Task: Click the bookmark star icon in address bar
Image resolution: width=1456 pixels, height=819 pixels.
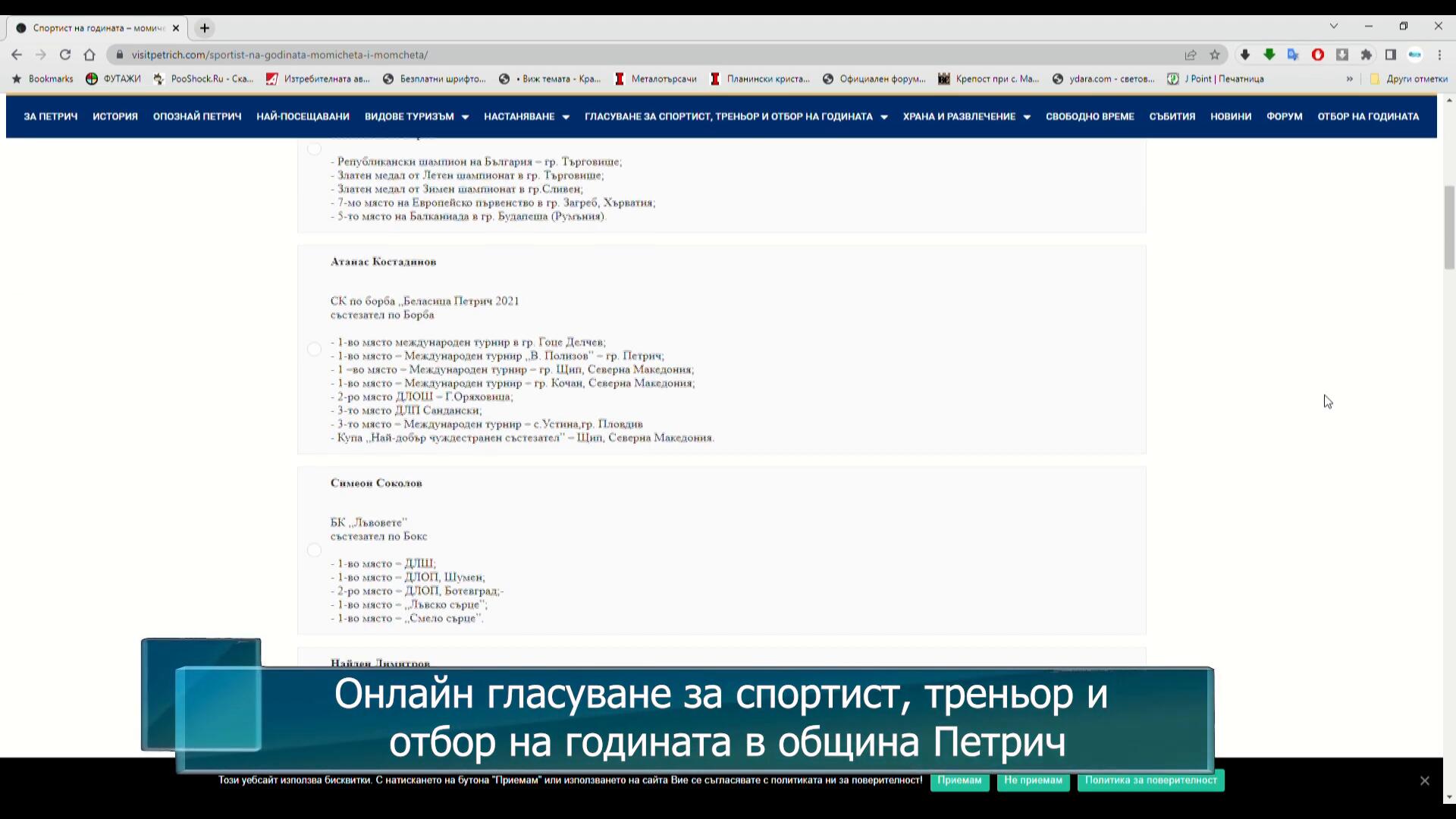Action: click(1215, 55)
